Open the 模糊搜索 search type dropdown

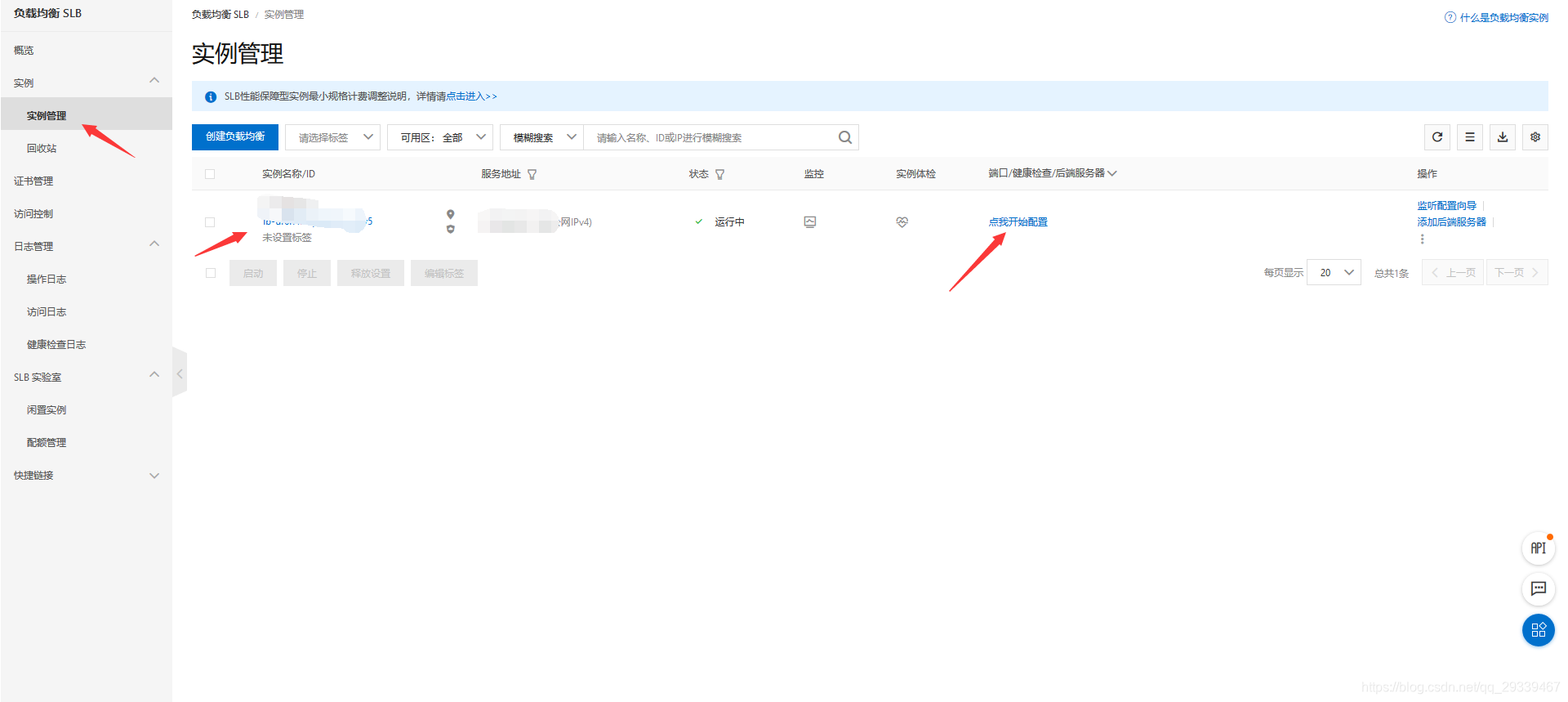[542, 137]
